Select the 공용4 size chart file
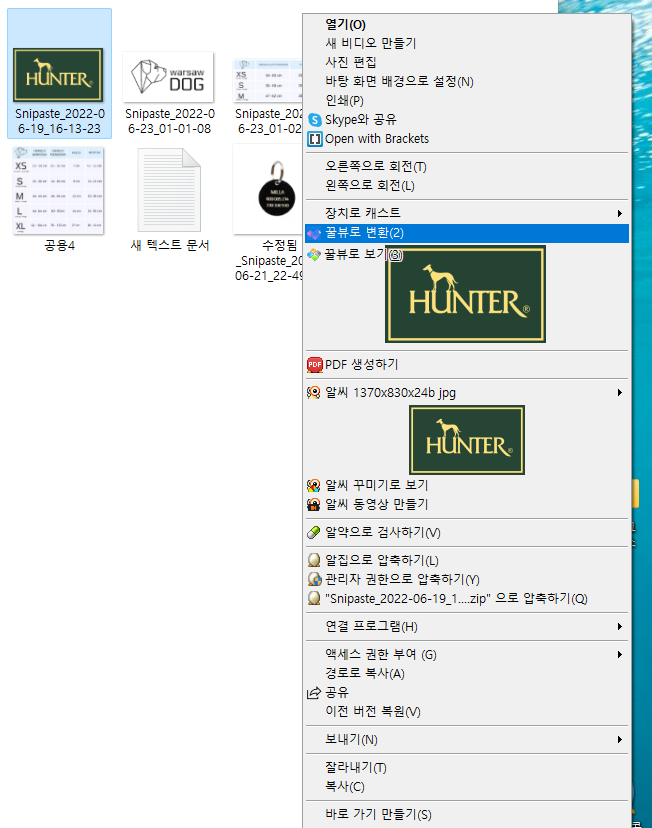652x828 pixels. click(59, 200)
